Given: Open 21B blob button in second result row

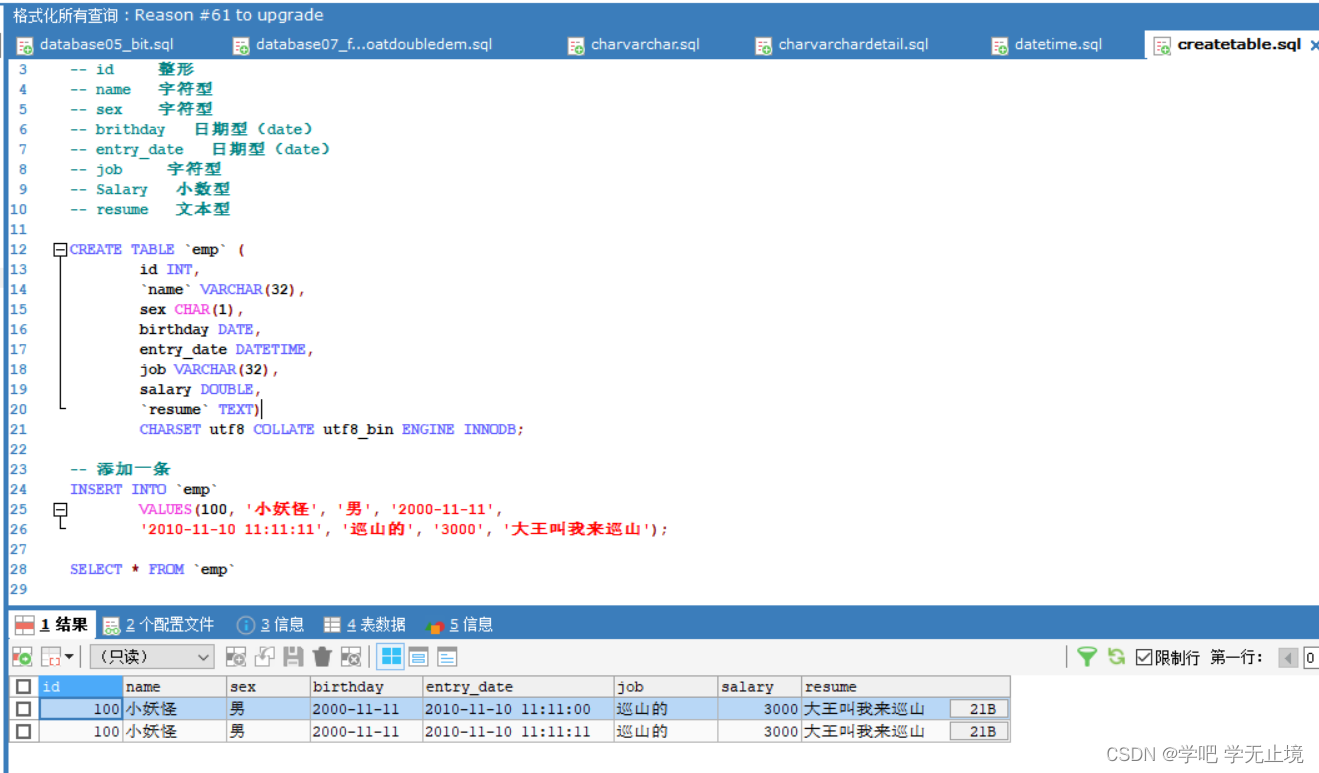Looking at the screenshot, I should (979, 731).
